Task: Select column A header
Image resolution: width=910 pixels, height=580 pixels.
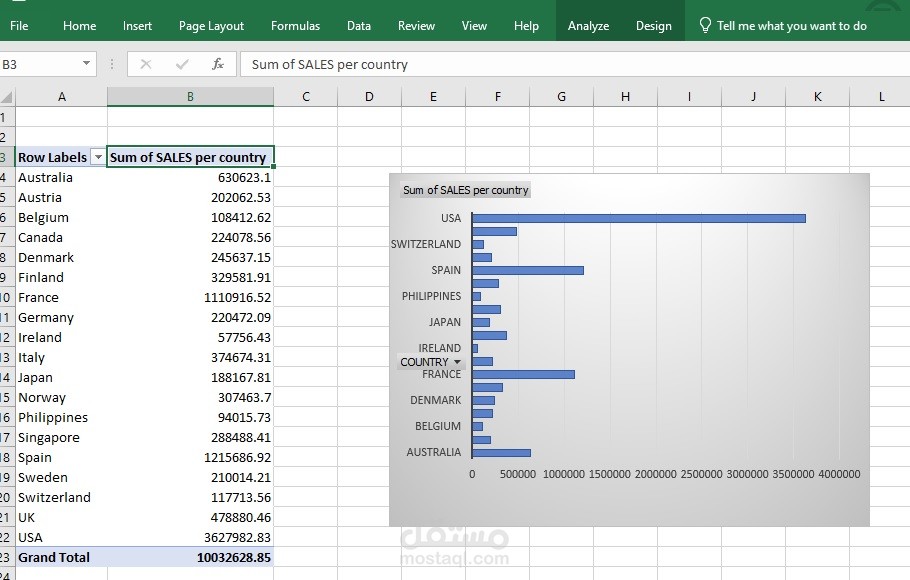Action: (x=62, y=96)
